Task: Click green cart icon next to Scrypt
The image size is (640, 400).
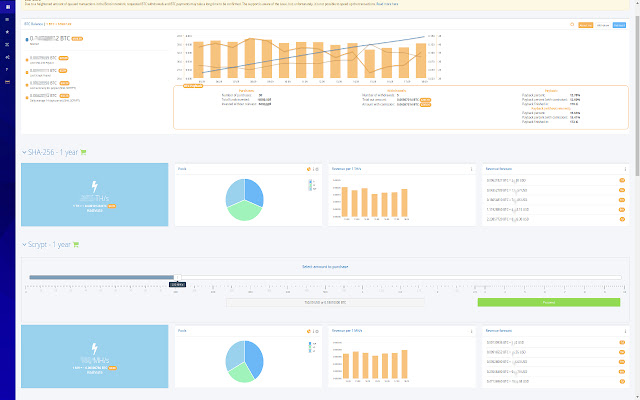Action: (76, 244)
